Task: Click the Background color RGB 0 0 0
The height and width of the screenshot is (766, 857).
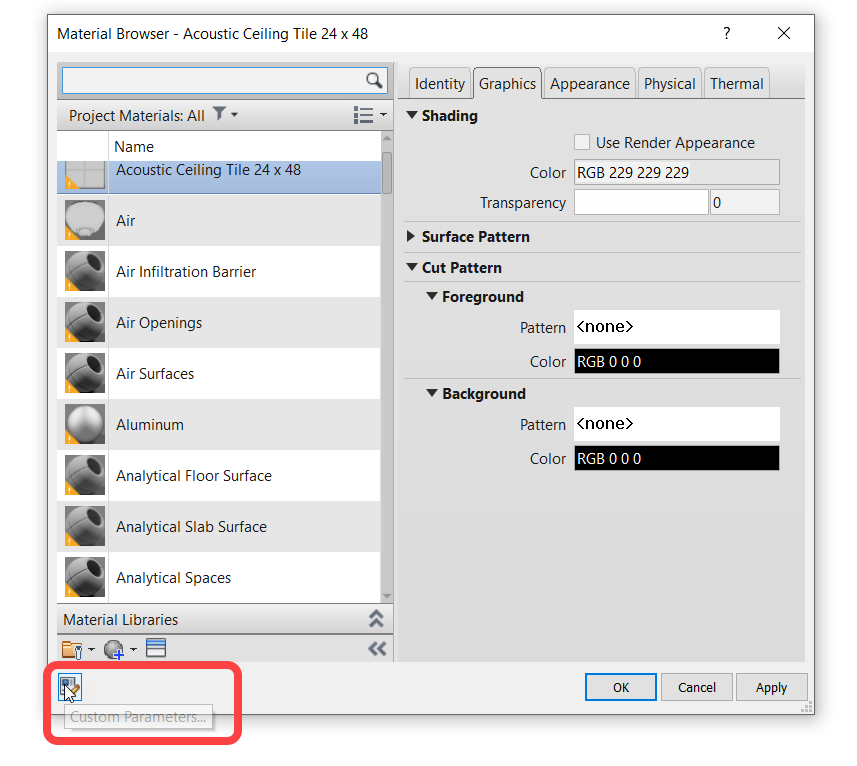Action: [677, 458]
